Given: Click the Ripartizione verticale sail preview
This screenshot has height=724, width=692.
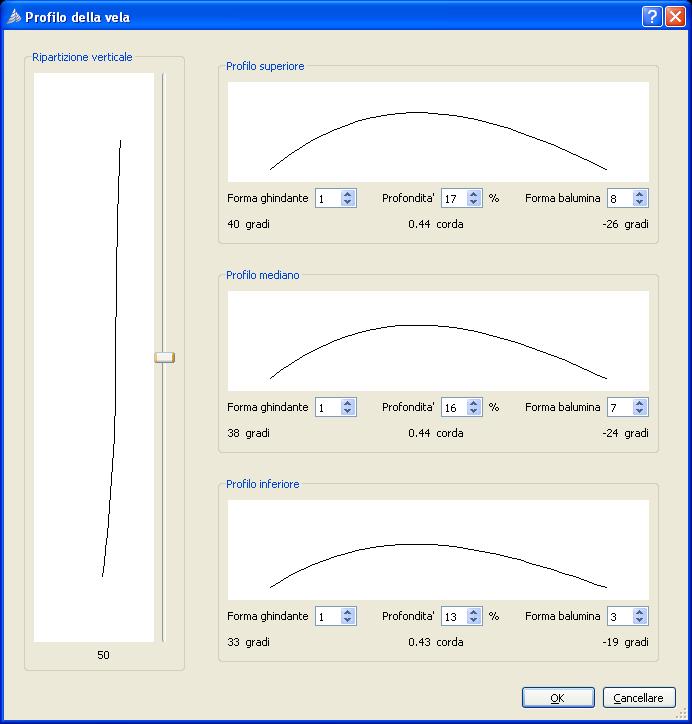Looking at the screenshot, I should coord(94,356).
